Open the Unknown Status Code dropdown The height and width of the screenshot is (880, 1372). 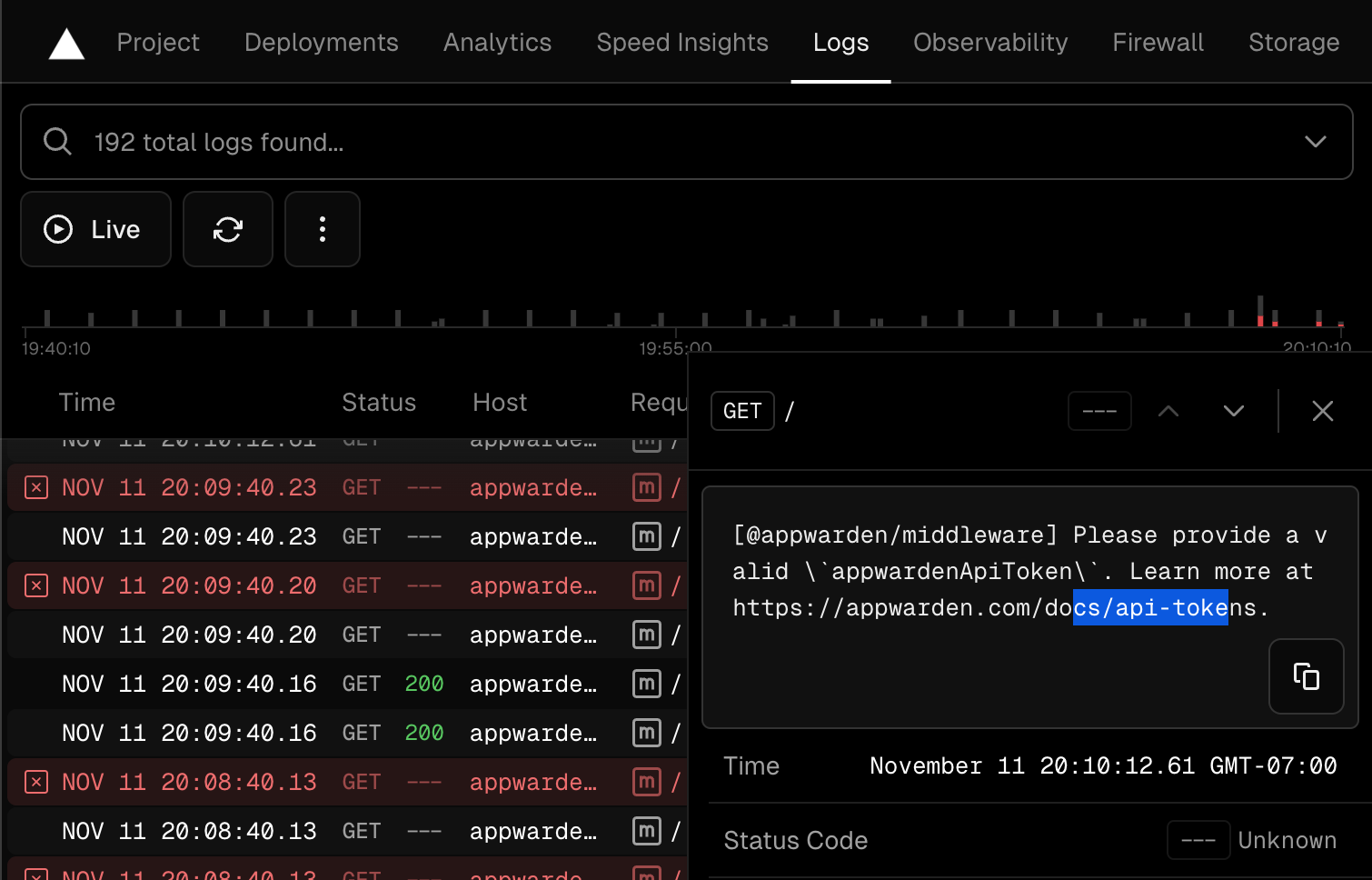[x=1198, y=840]
